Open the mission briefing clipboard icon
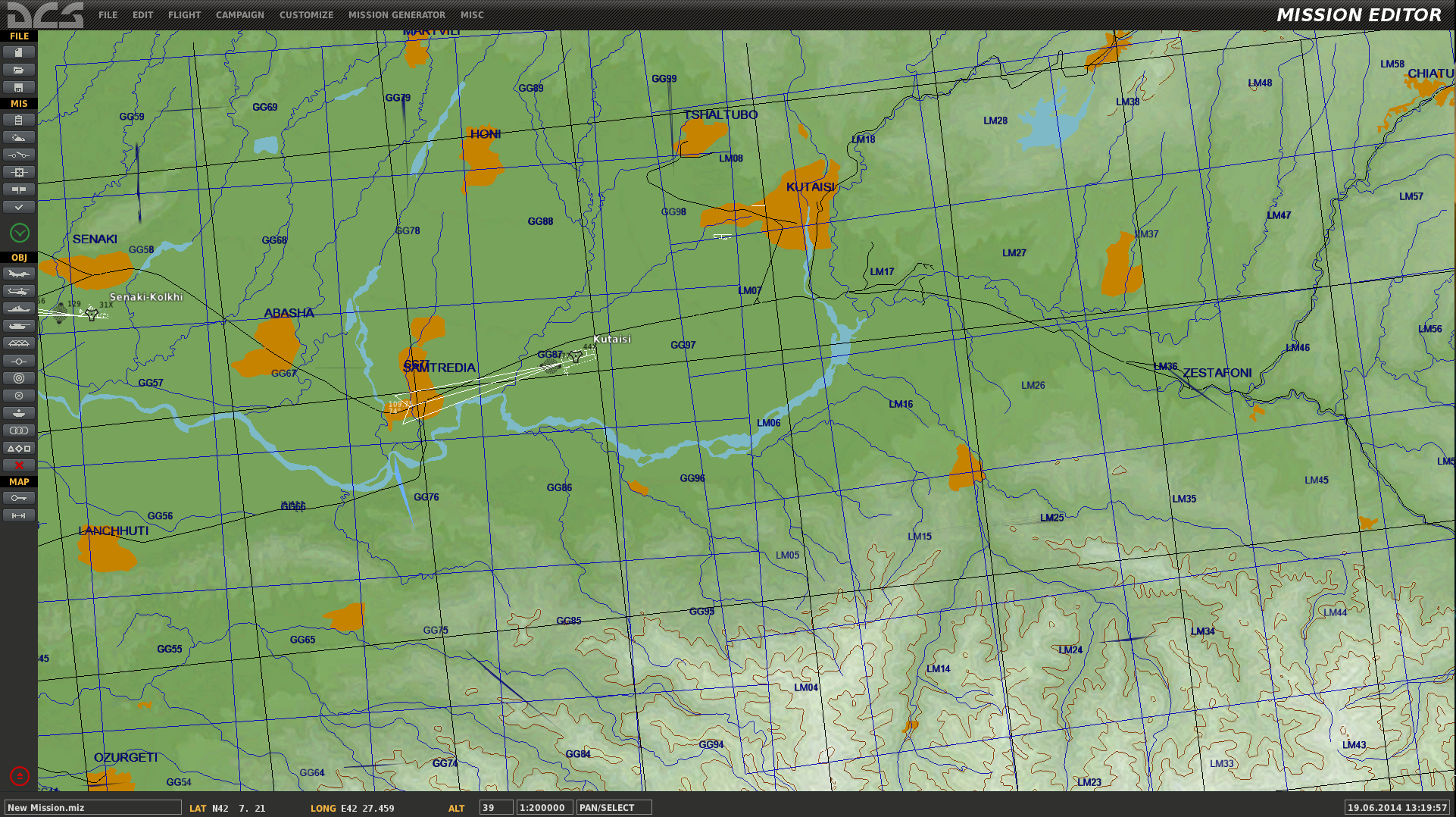The height and width of the screenshot is (817, 1456). [x=19, y=120]
